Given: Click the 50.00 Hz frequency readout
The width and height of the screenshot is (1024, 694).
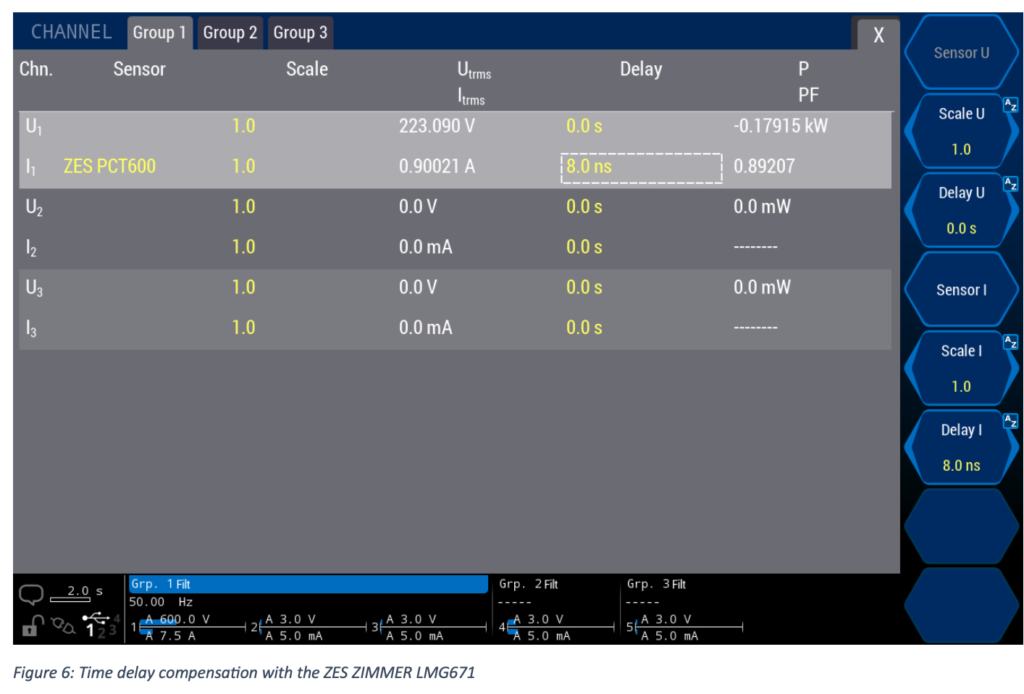Looking at the screenshot, I should point(161,602).
